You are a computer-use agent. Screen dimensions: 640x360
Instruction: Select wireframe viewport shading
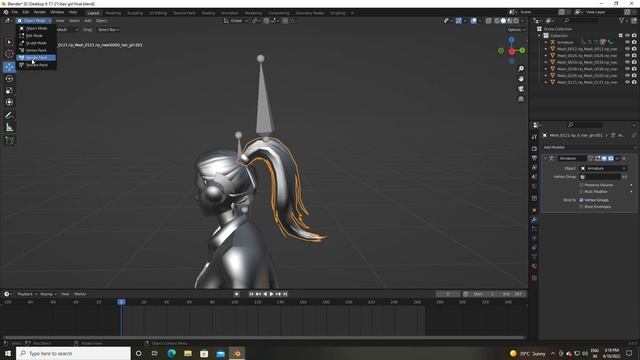click(497, 20)
